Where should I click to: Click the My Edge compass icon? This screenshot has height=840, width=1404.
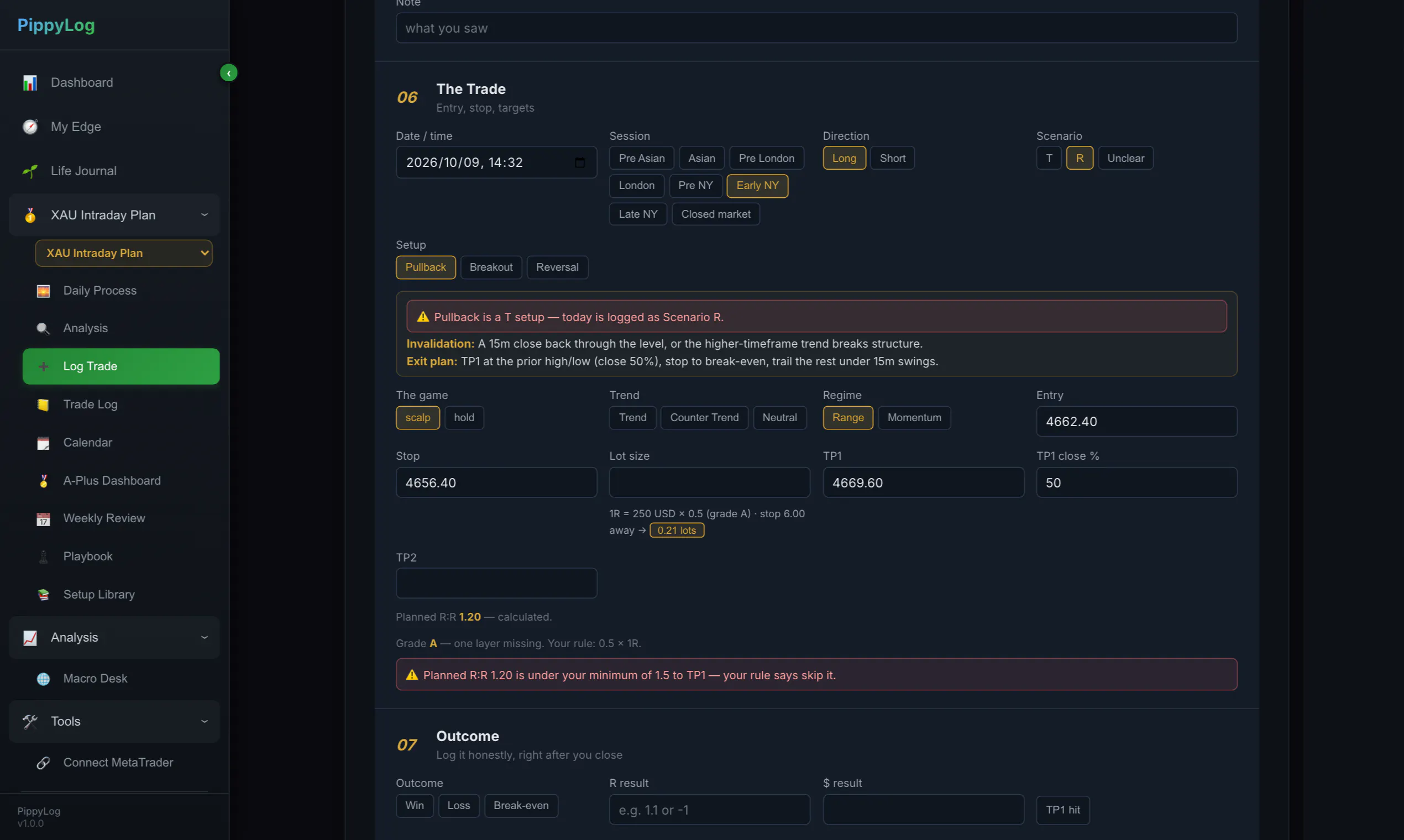tap(30, 127)
